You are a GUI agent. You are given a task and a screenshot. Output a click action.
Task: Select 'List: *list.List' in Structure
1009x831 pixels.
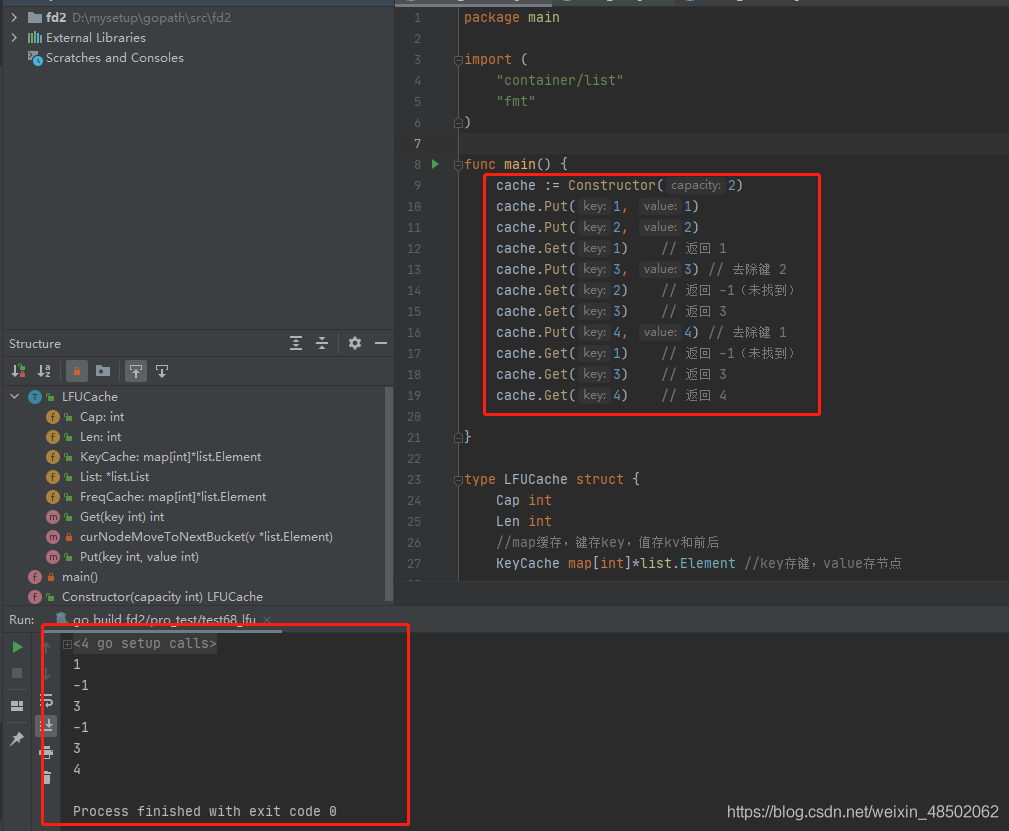click(115, 476)
